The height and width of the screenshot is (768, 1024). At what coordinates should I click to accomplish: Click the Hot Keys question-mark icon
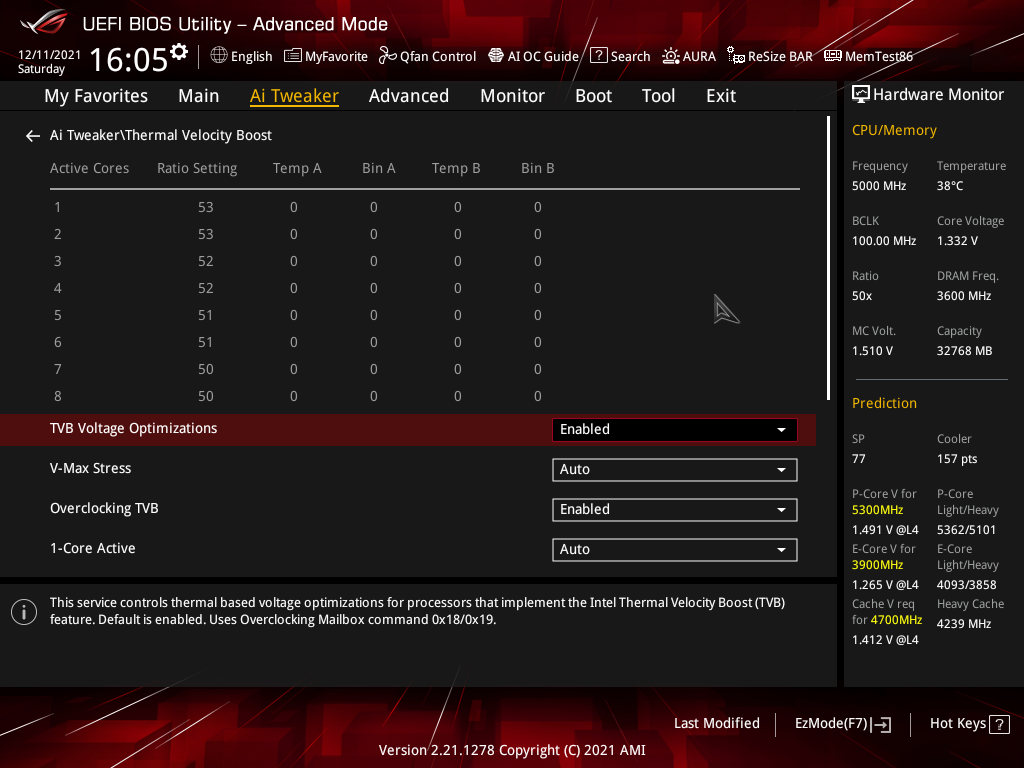pyautogui.click(x=999, y=724)
